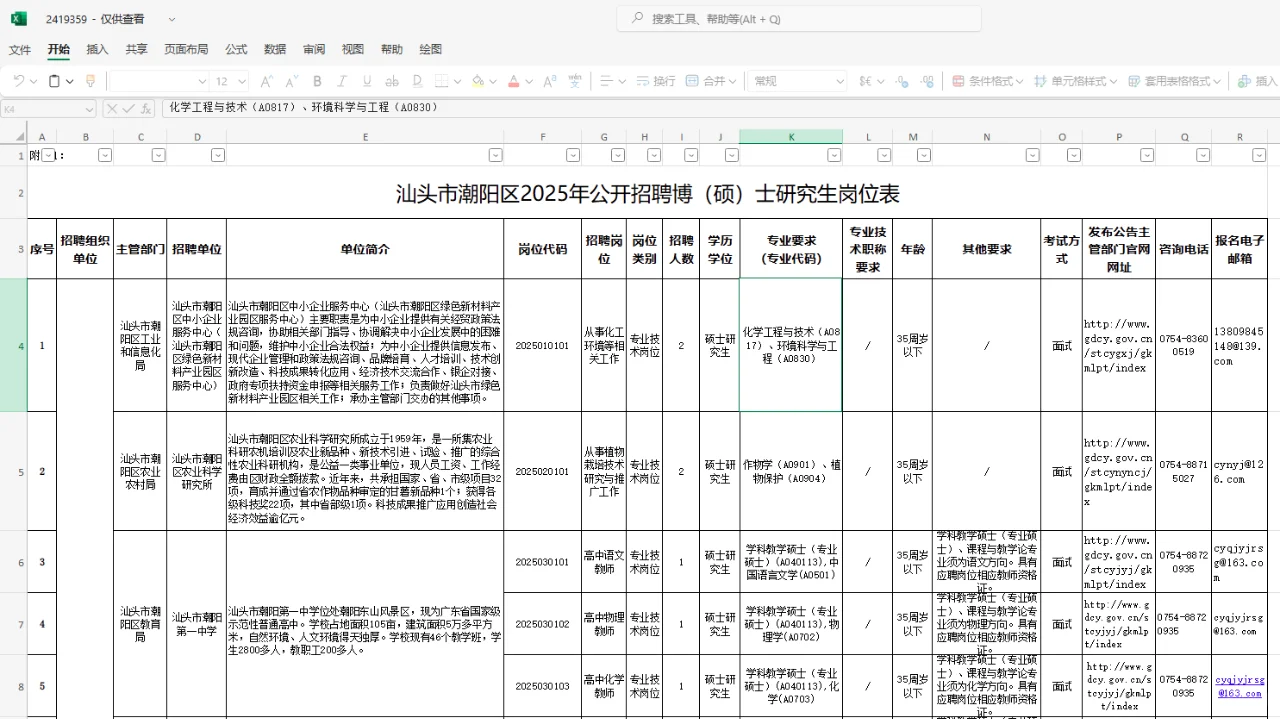Image resolution: width=1280 pixels, height=719 pixels.
Task: Toggle wrap text (换行) for selection
Action: click(x=654, y=80)
